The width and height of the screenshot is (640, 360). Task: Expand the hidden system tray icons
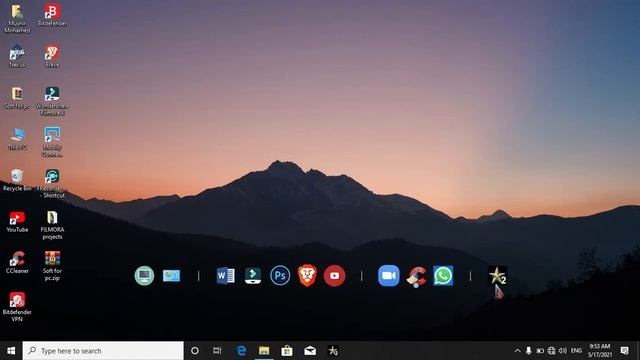click(x=517, y=351)
